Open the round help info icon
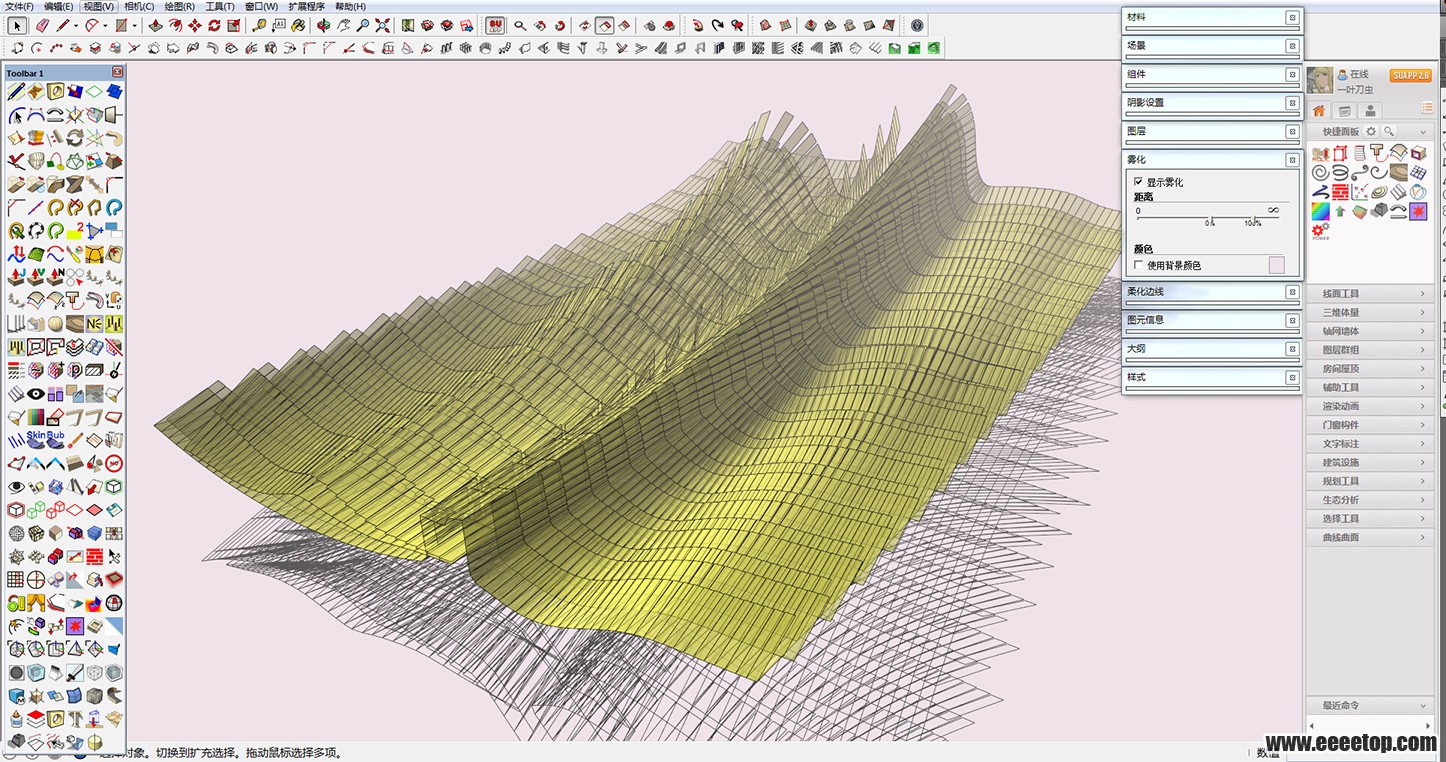Image resolution: width=1446 pixels, height=762 pixels. [x=917, y=26]
